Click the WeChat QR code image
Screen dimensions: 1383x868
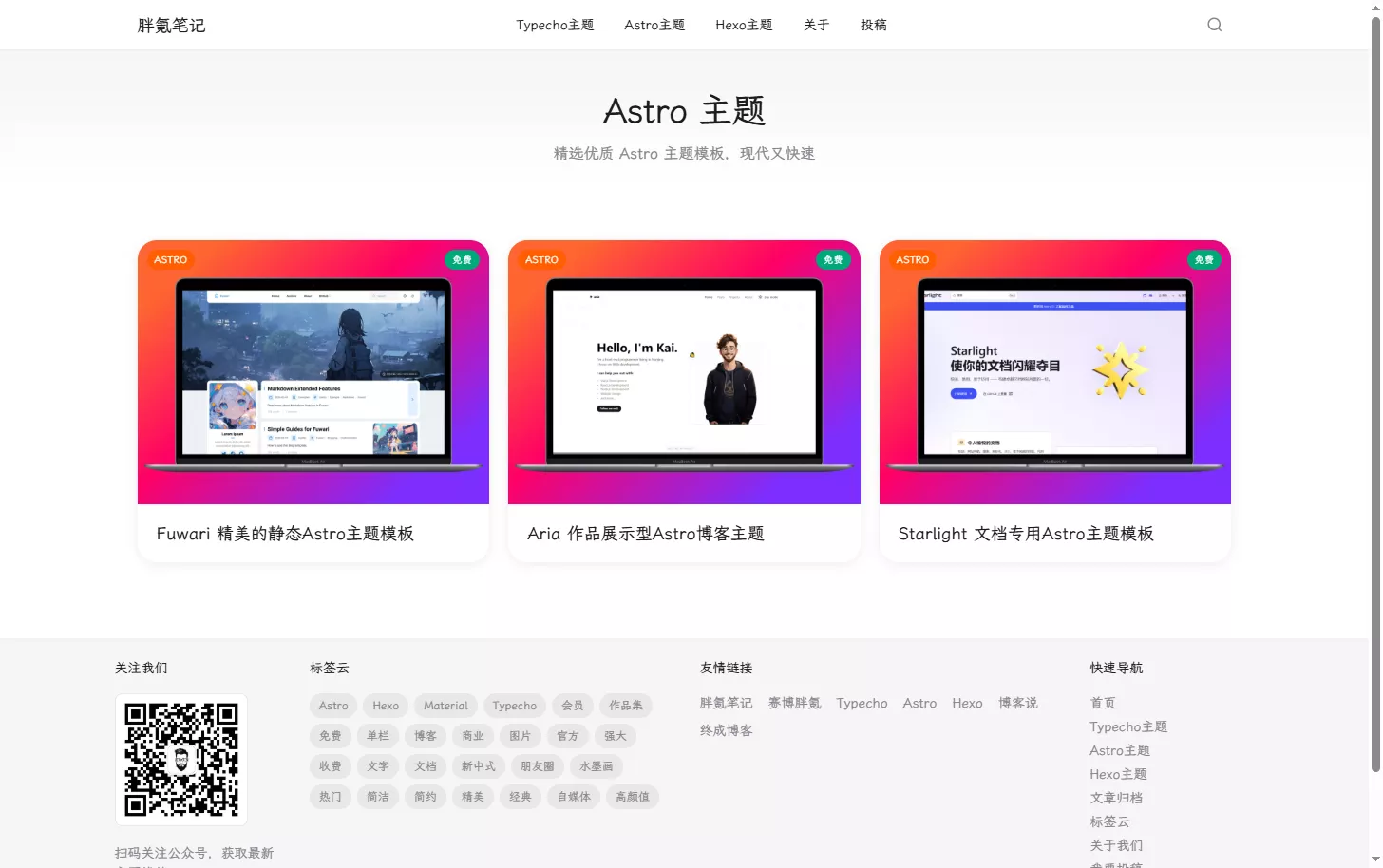tap(181, 760)
